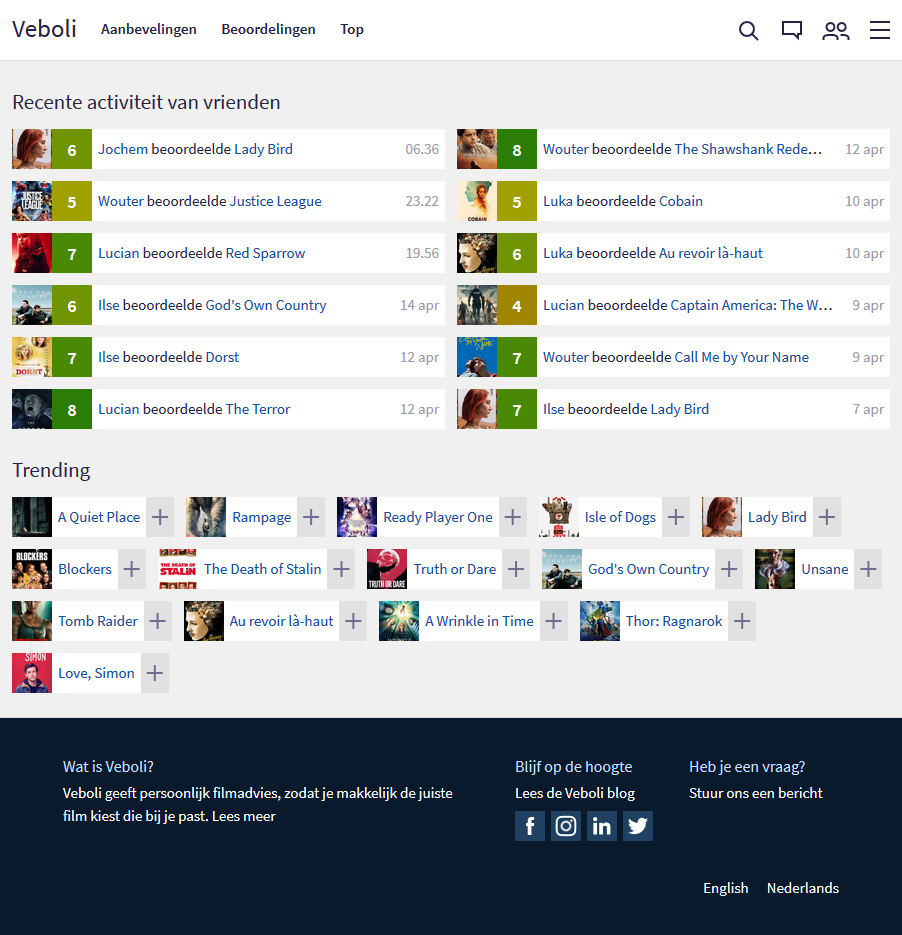
Task: Go to Aanbevelingen in the top navigation
Action: pyautogui.click(x=148, y=29)
